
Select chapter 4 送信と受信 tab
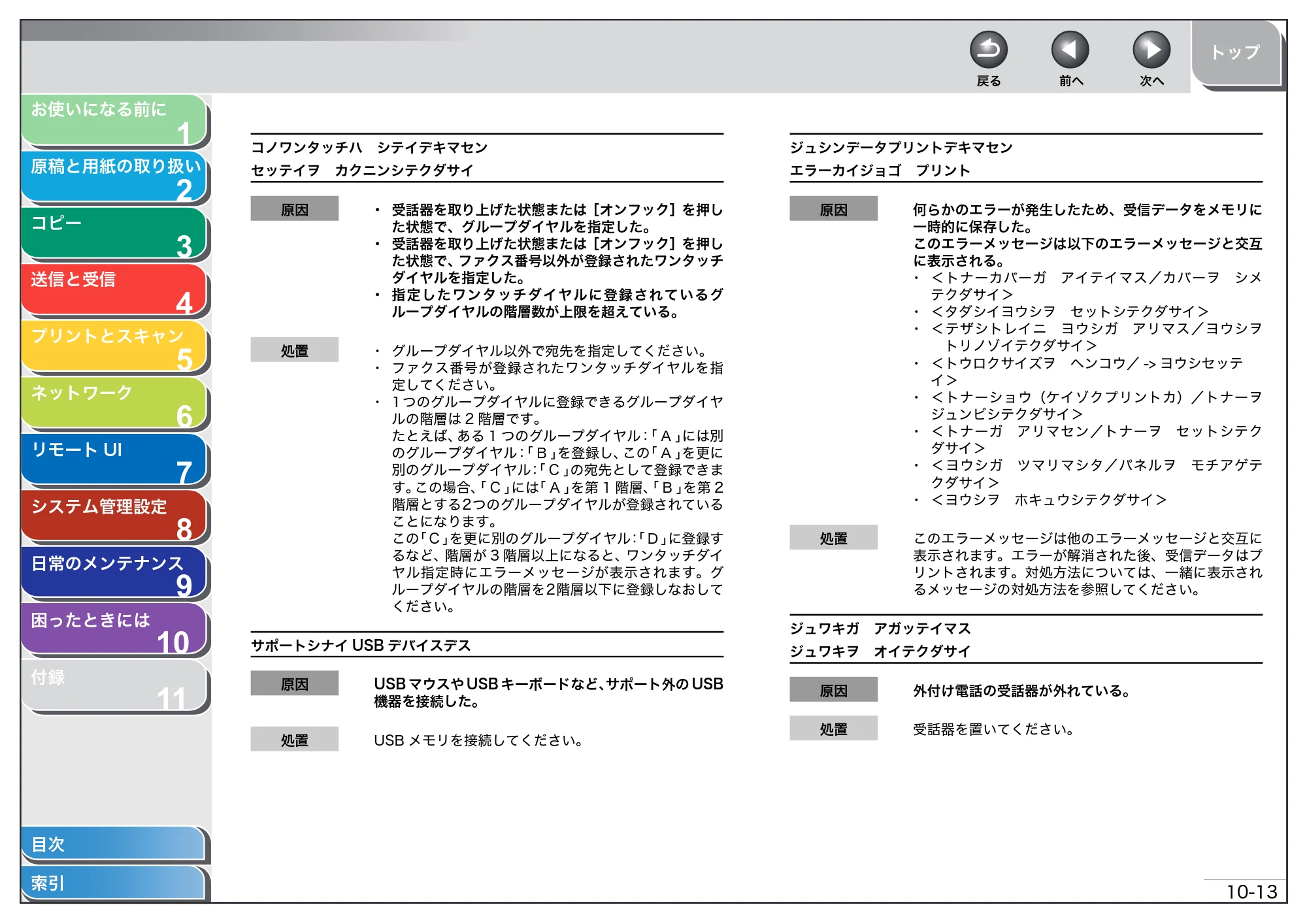pyautogui.click(x=114, y=289)
